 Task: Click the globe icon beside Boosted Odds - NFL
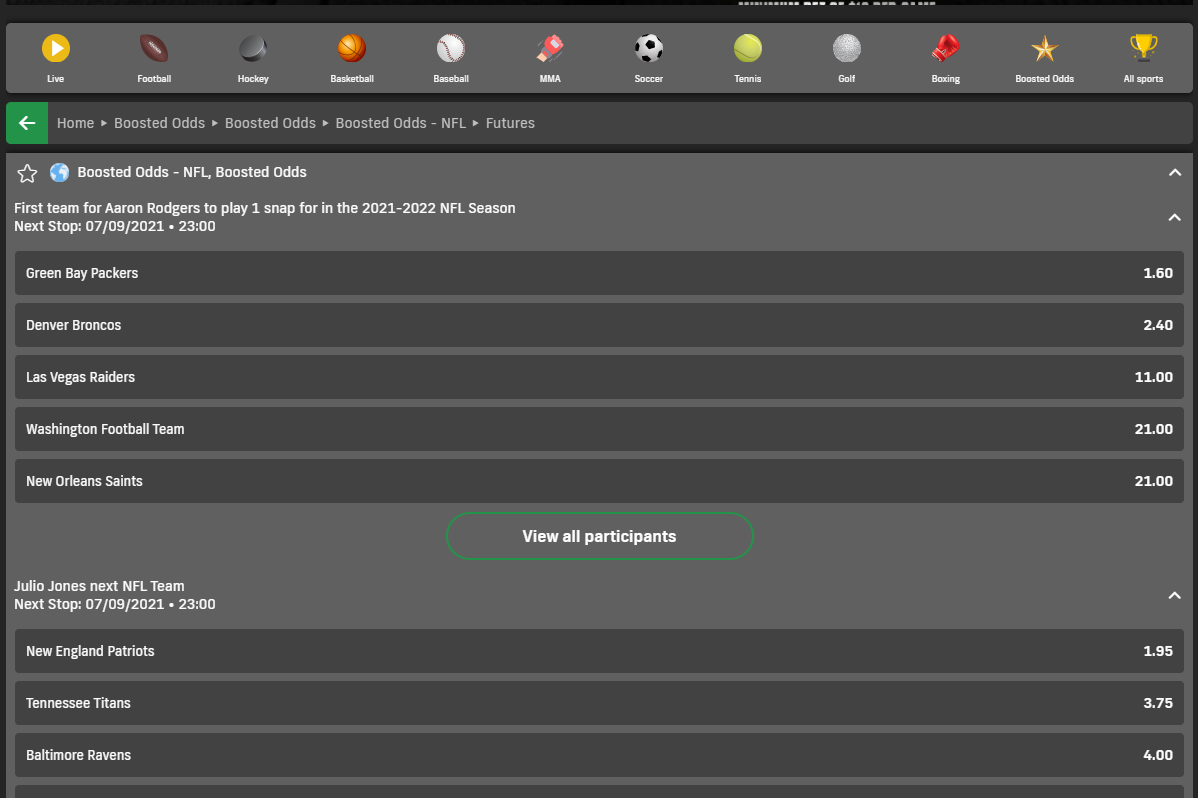click(x=60, y=173)
